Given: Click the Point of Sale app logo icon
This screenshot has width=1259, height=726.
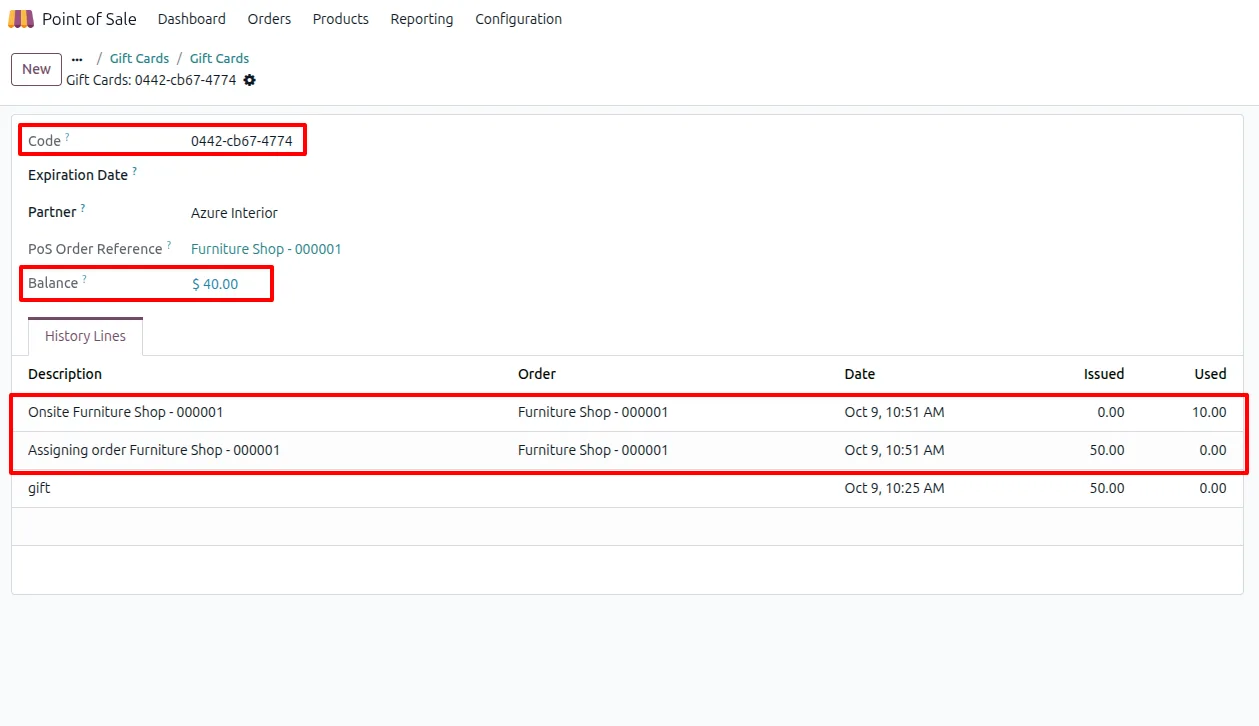Looking at the screenshot, I should (20, 19).
